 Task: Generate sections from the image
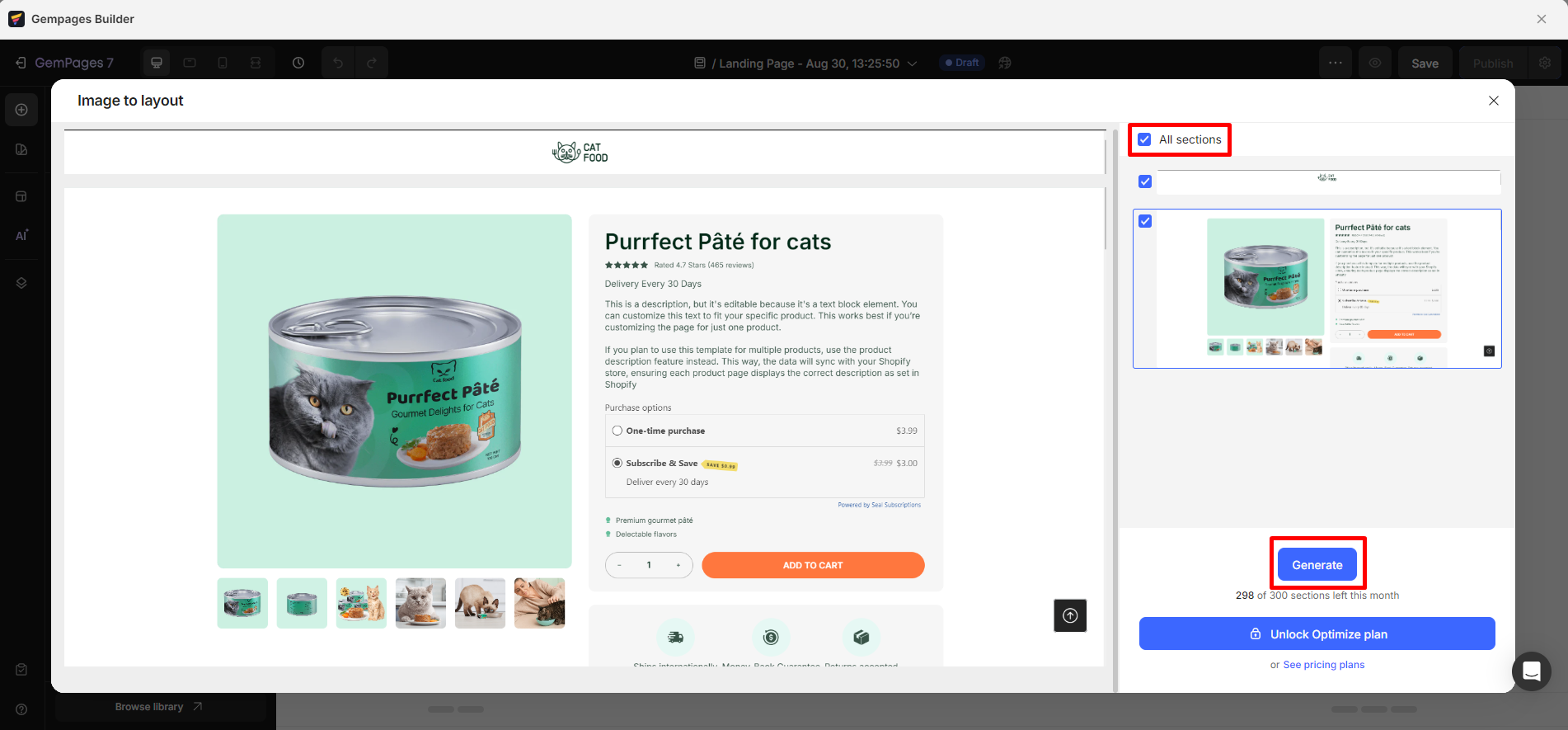(1317, 564)
